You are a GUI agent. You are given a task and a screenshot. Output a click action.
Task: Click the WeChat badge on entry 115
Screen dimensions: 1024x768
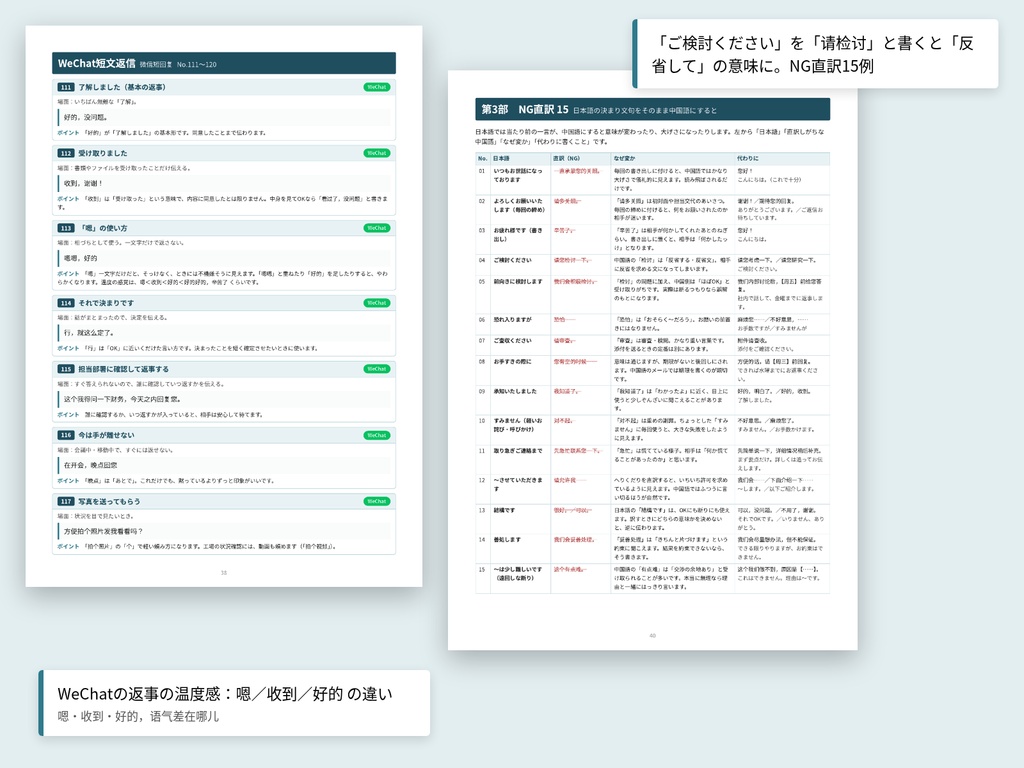tap(377, 369)
